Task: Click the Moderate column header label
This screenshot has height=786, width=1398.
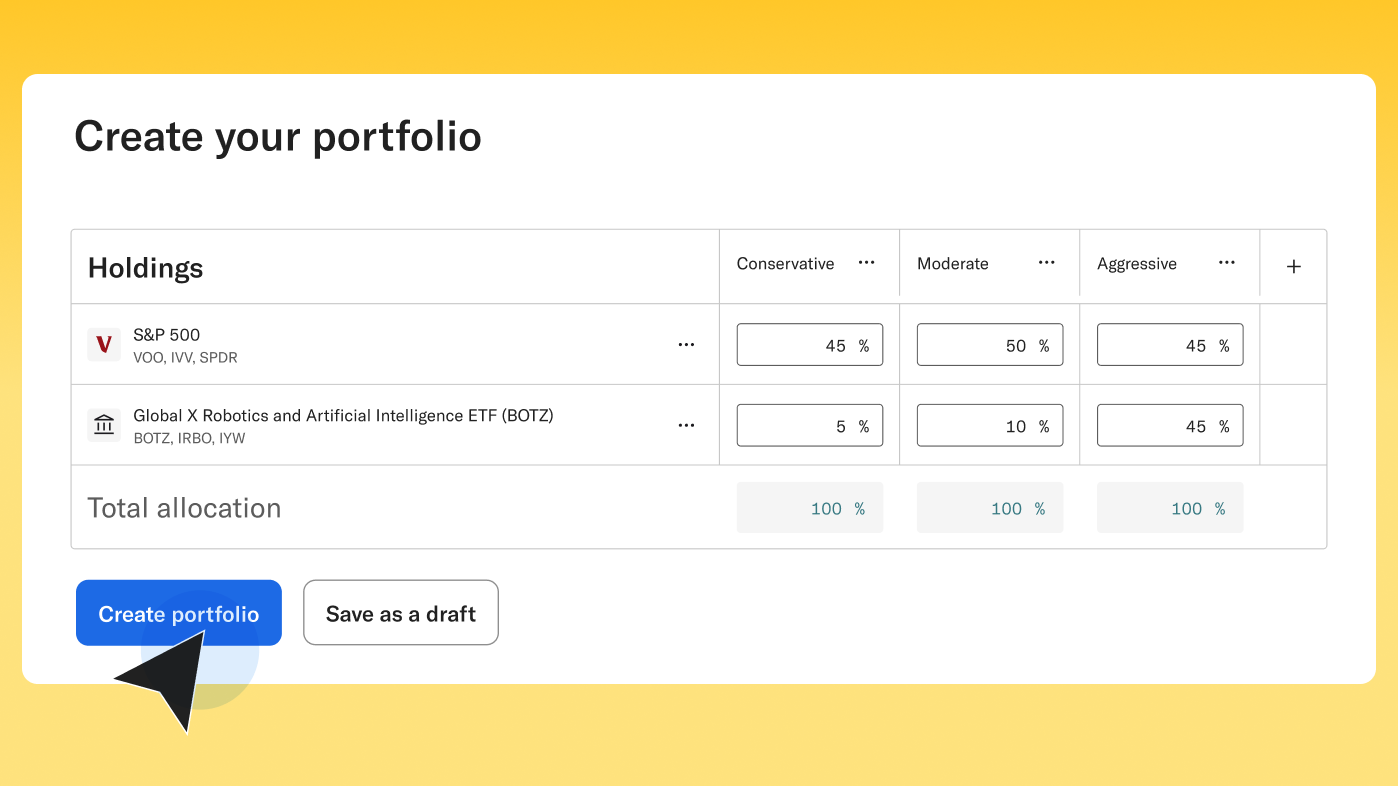Action: click(x=953, y=264)
